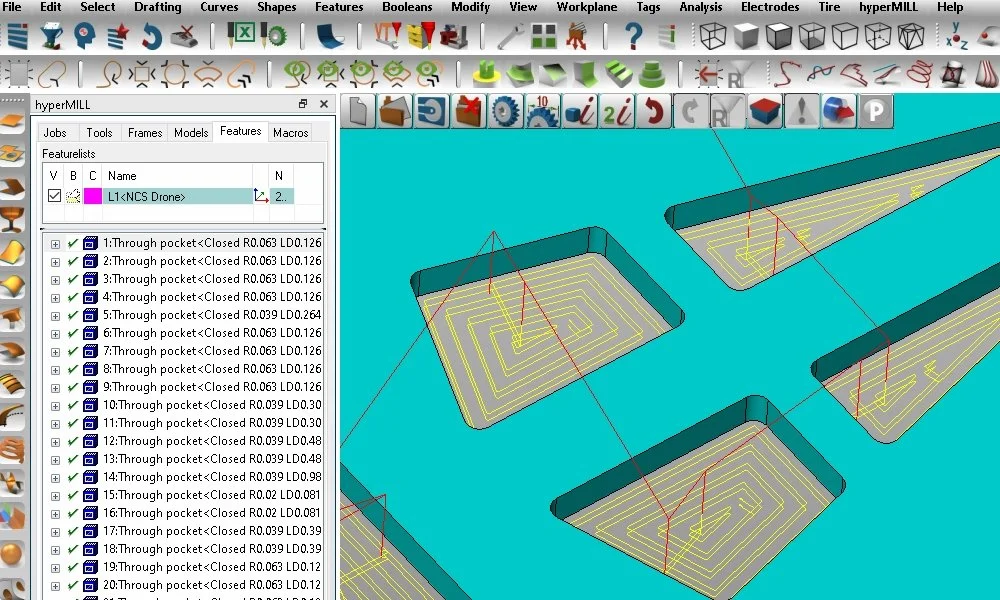
Task: Select 19:Through pocket<Closed R0.063 row
Action: point(212,567)
